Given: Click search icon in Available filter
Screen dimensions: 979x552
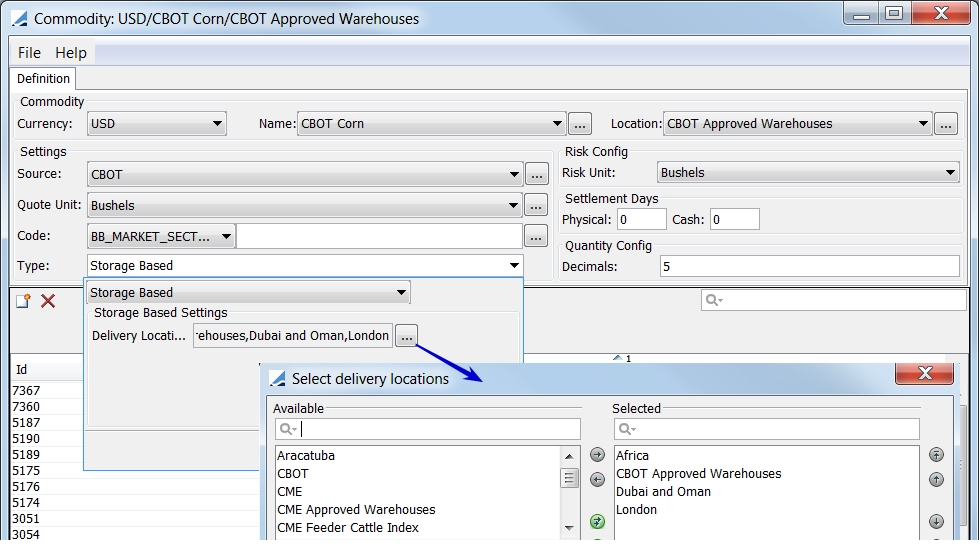Looking at the screenshot, I should (x=288, y=429).
